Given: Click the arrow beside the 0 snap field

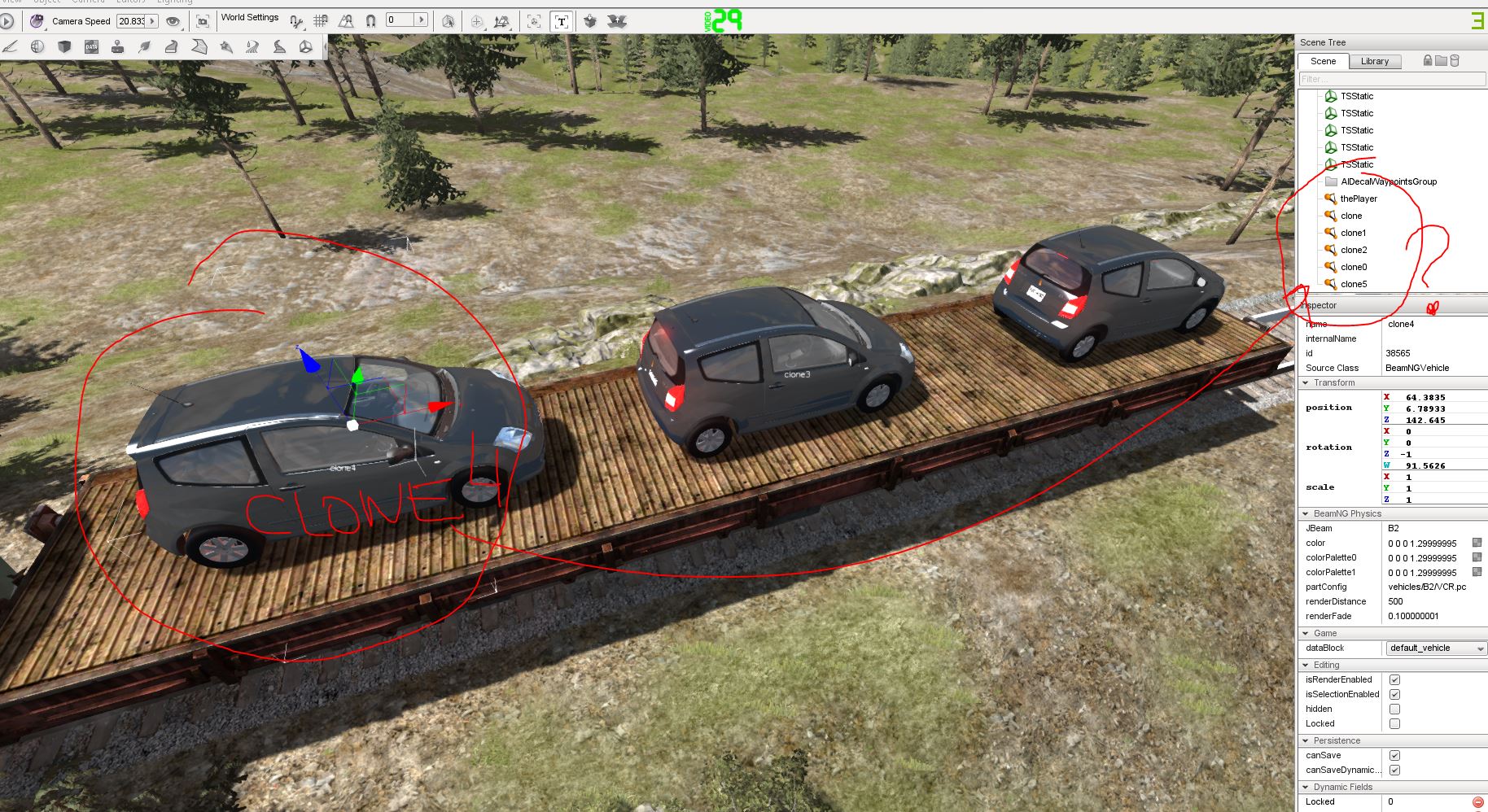Looking at the screenshot, I should point(421,20).
